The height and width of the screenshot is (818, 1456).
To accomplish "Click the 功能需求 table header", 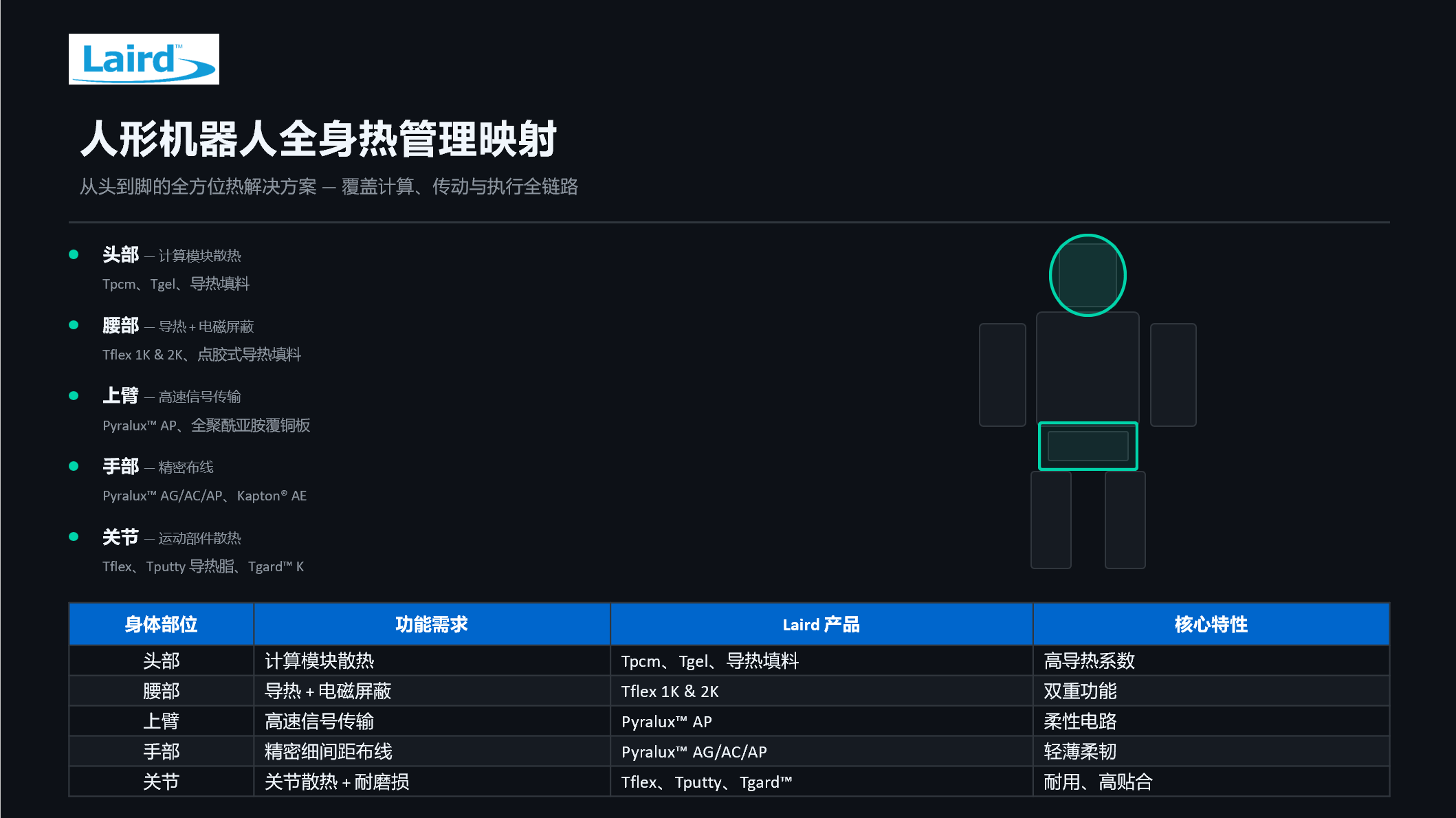I will pos(432,624).
